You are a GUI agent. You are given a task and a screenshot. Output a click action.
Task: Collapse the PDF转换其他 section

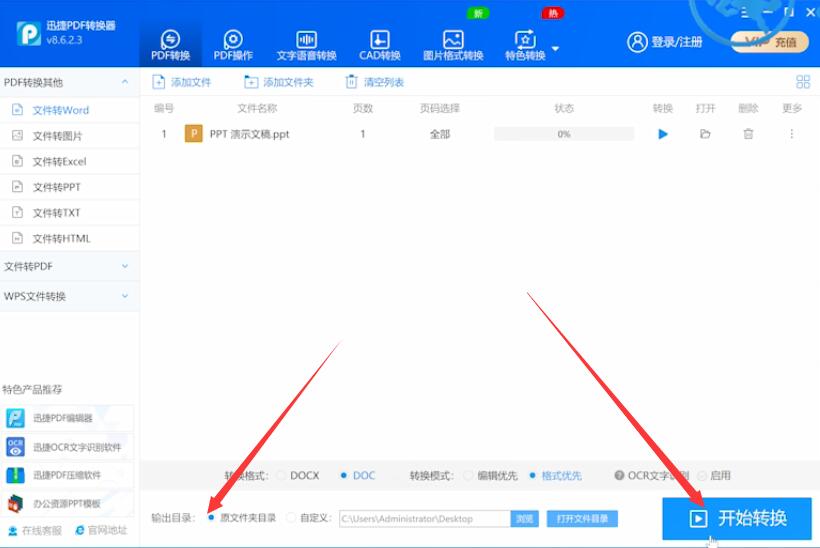click(x=124, y=82)
